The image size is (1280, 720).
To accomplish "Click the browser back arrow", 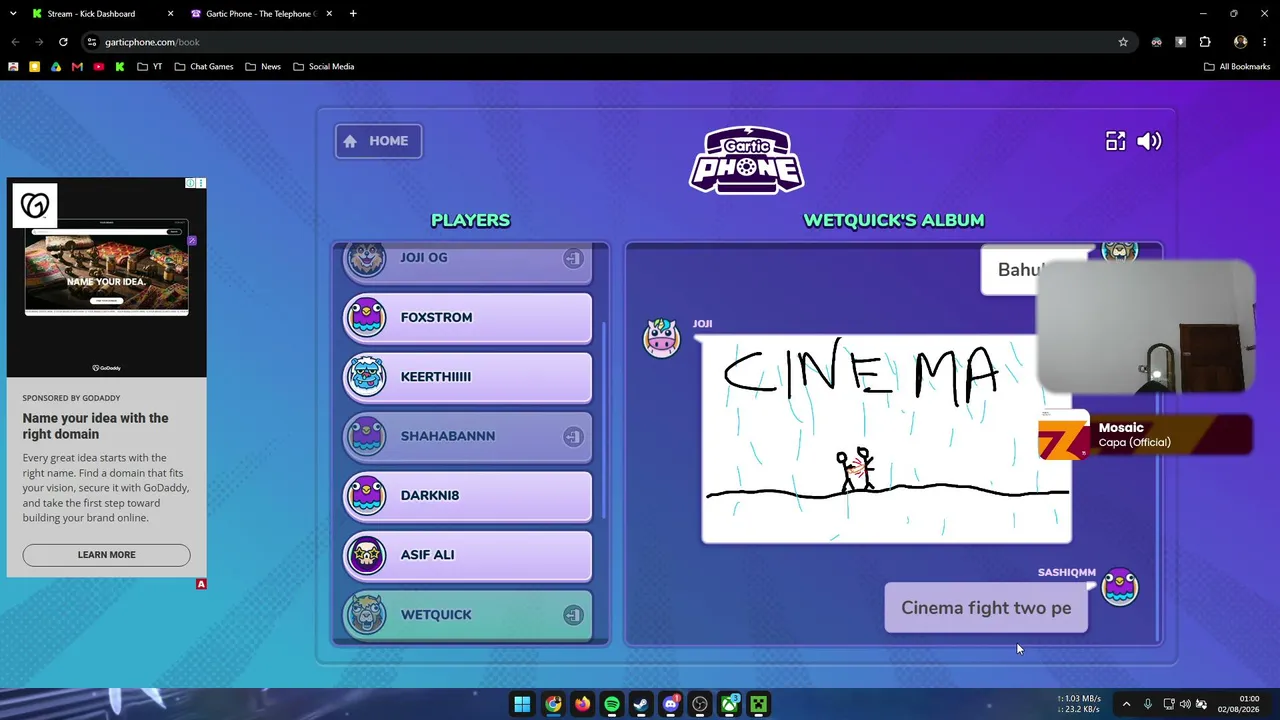I will [x=15, y=42].
